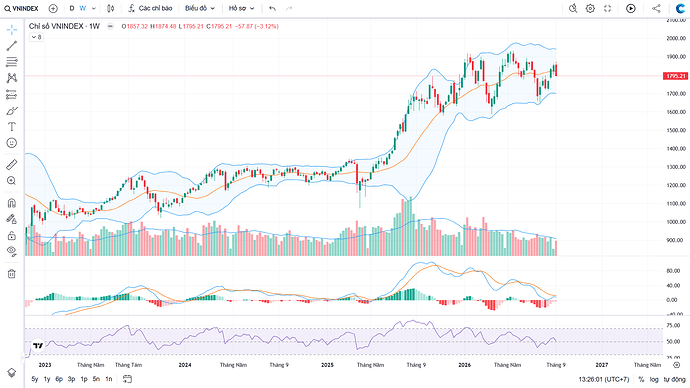Start bar replay with the play icon
690x388 pixels.
pyautogui.click(x=631, y=8)
